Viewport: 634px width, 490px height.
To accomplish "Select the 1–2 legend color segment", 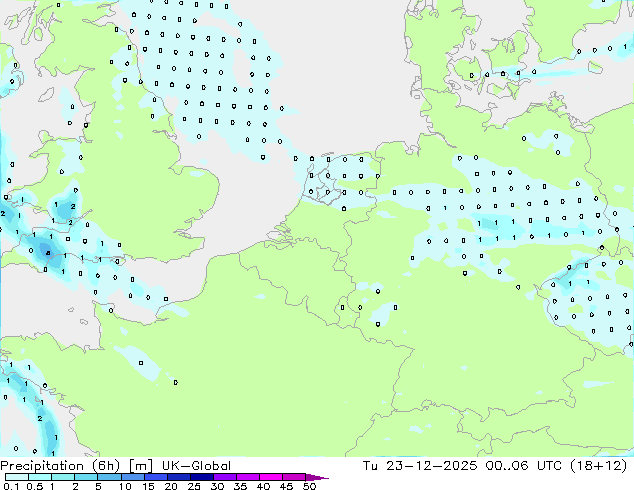I will tap(63, 477).
